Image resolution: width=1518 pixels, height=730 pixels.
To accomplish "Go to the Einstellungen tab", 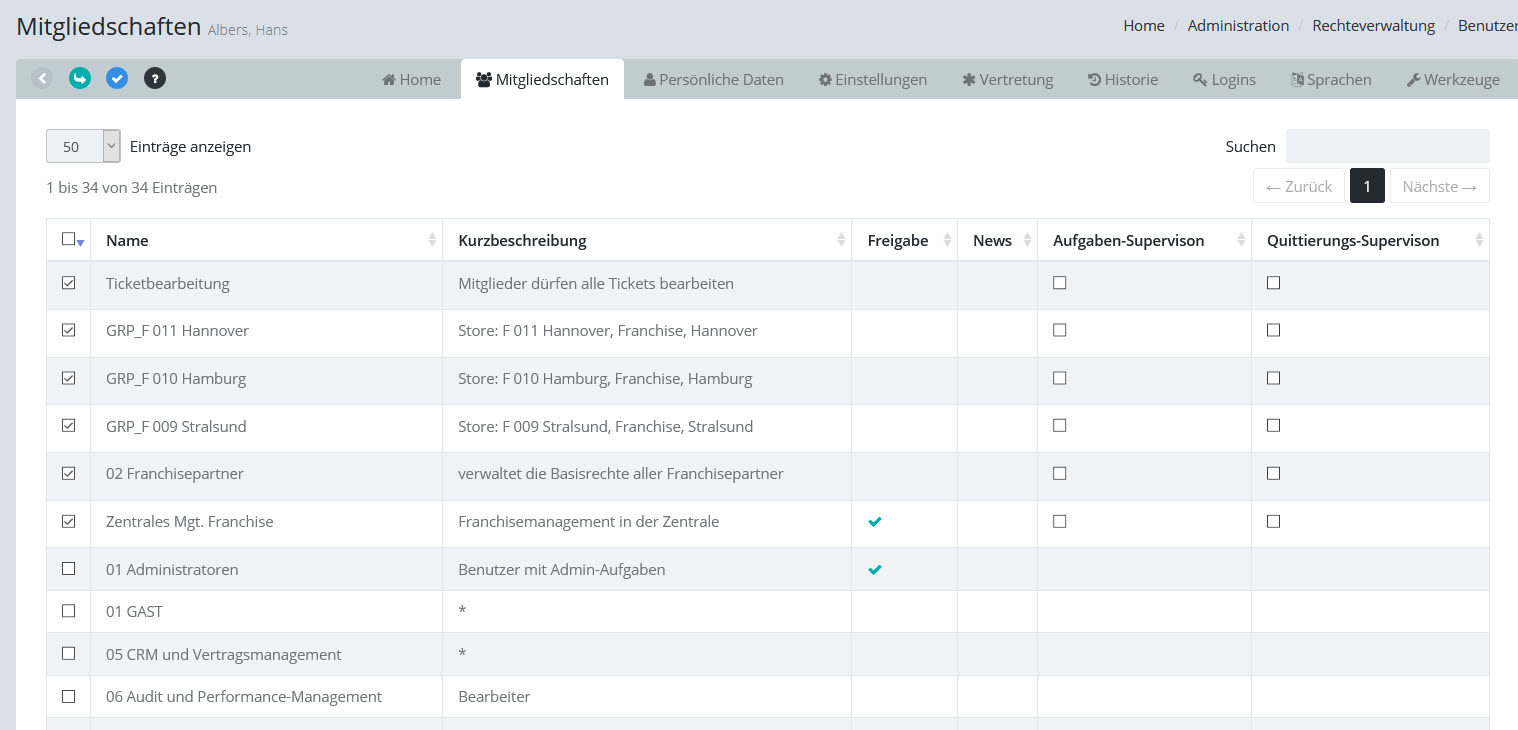I will tap(872, 80).
